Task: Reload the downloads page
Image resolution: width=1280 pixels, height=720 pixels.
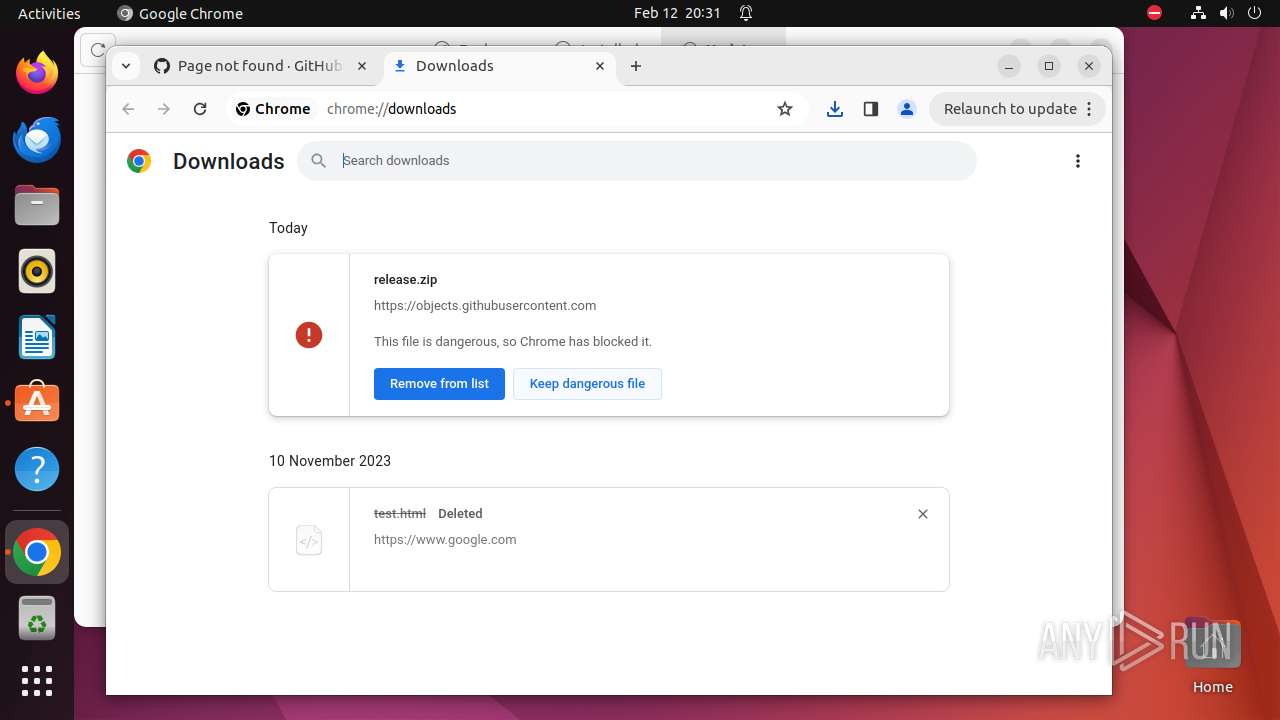Action: (200, 109)
